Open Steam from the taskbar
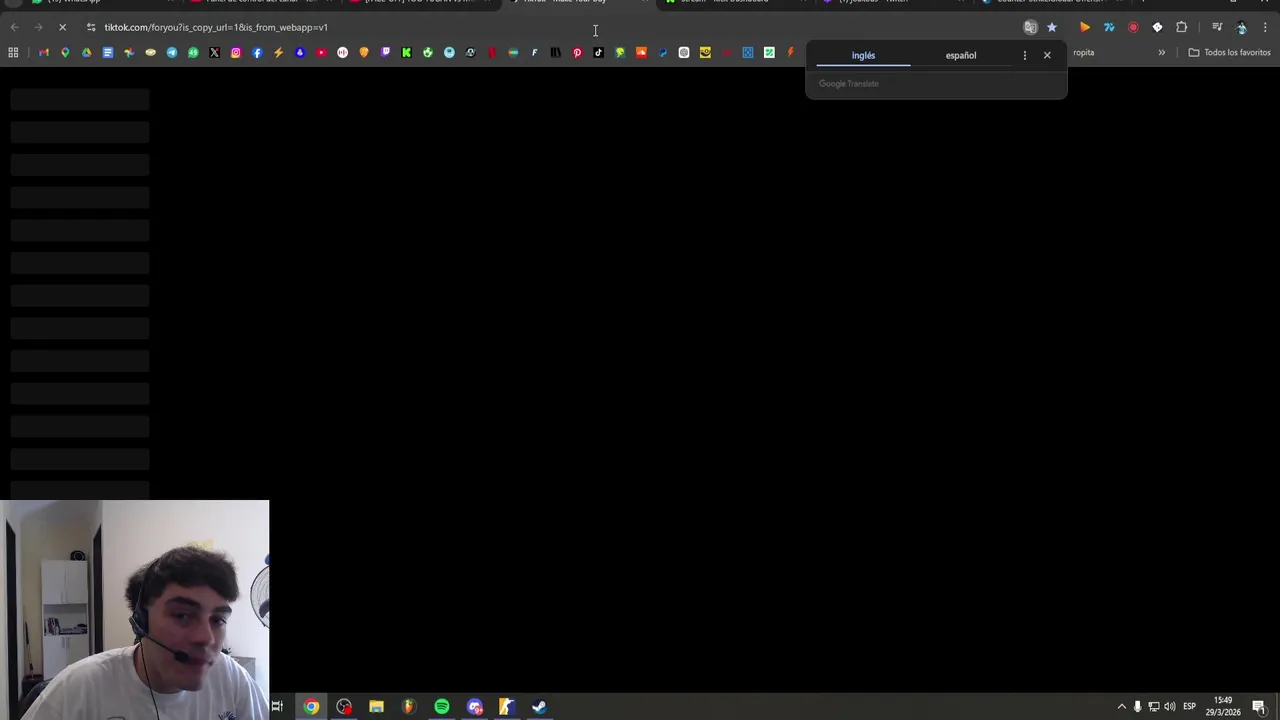 tap(539, 707)
